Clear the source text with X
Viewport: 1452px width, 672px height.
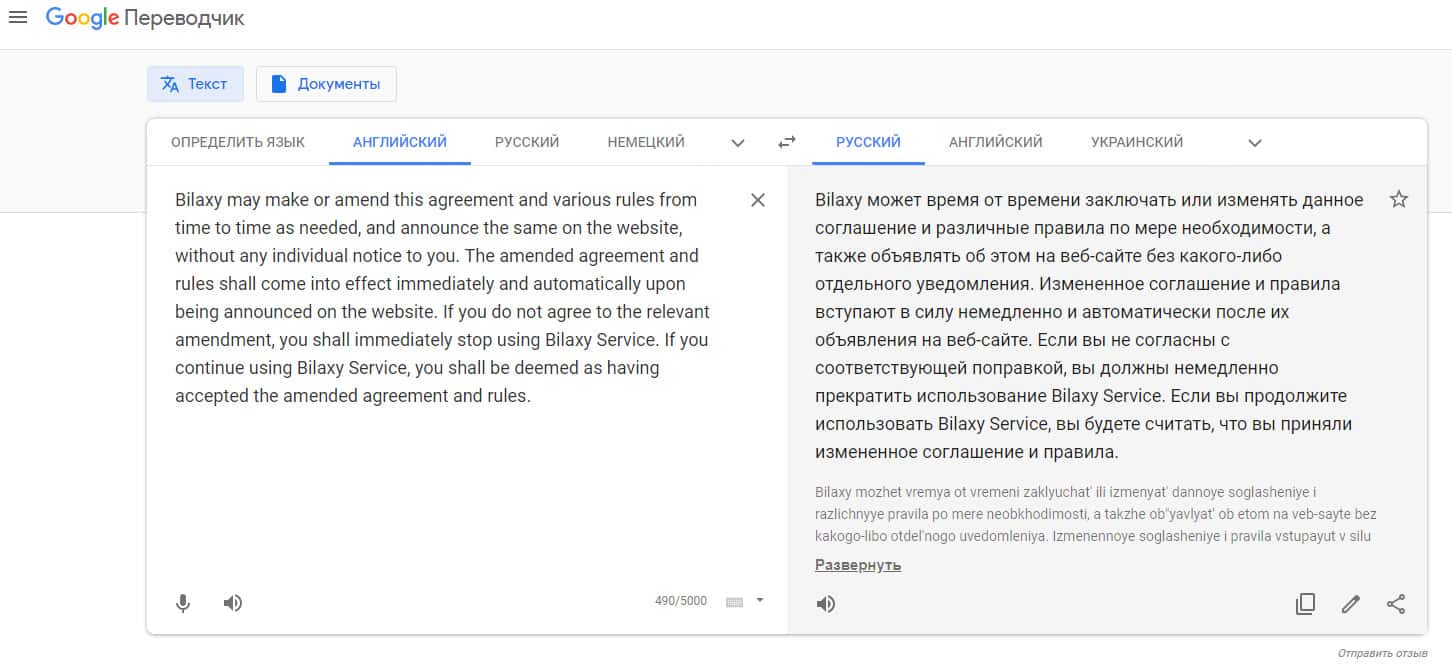click(758, 200)
